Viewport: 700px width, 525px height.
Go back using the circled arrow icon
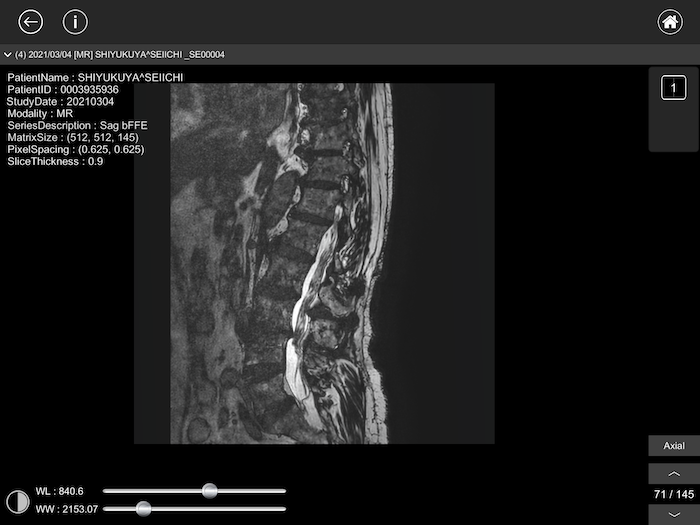[31, 22]
